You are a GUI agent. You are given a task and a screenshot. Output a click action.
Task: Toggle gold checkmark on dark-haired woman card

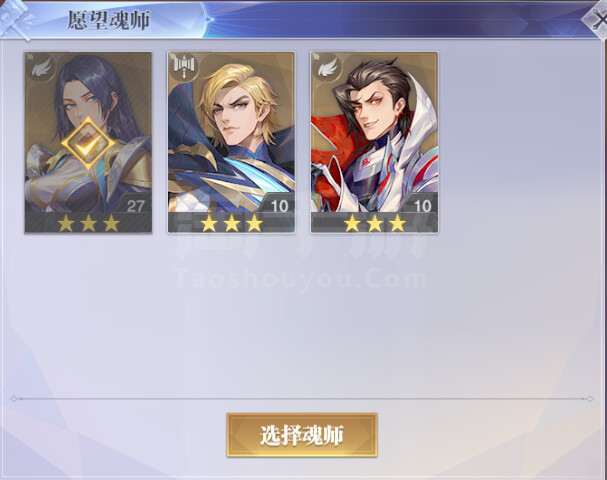pos(88,144)
